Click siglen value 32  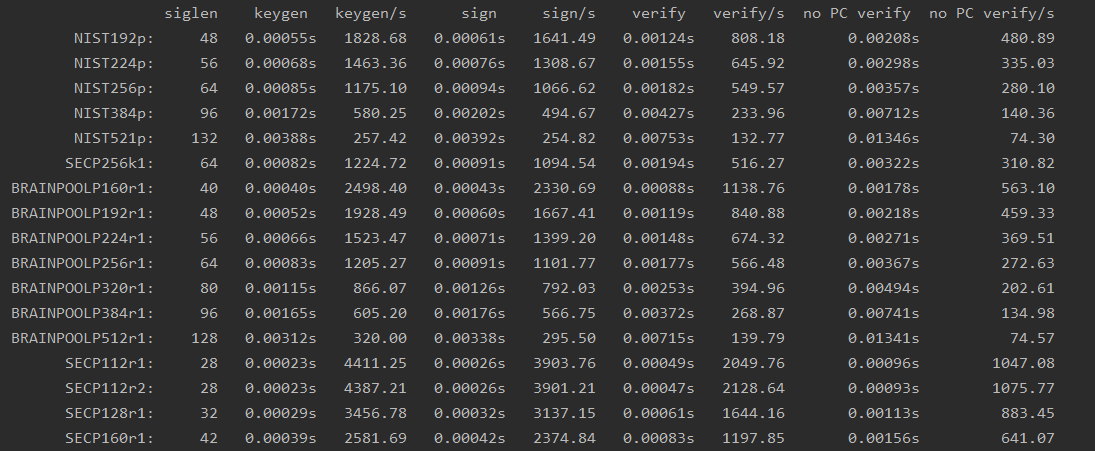(209, 413)
